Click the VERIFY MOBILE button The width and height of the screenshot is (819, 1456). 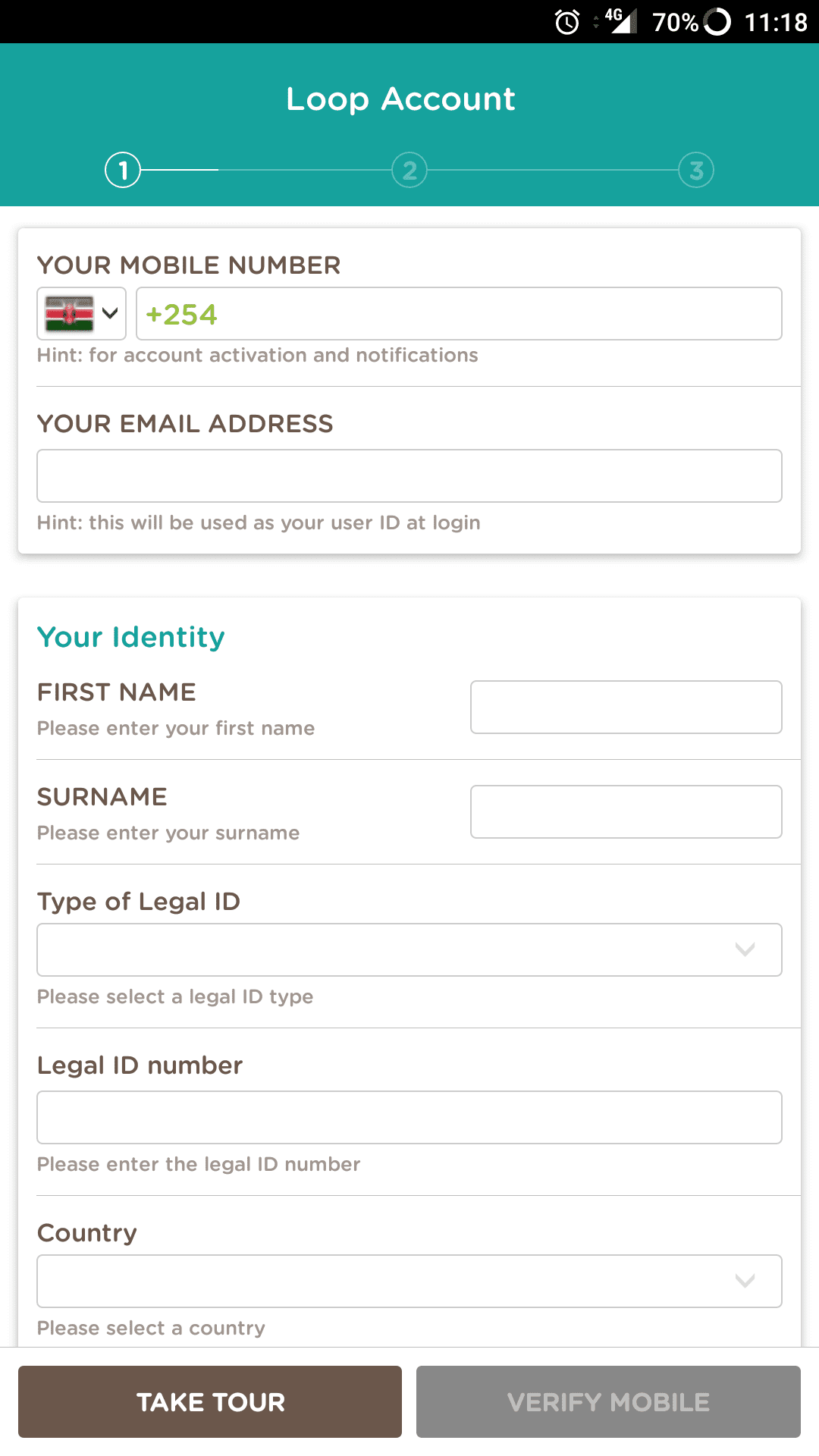tap(608, 1401)
